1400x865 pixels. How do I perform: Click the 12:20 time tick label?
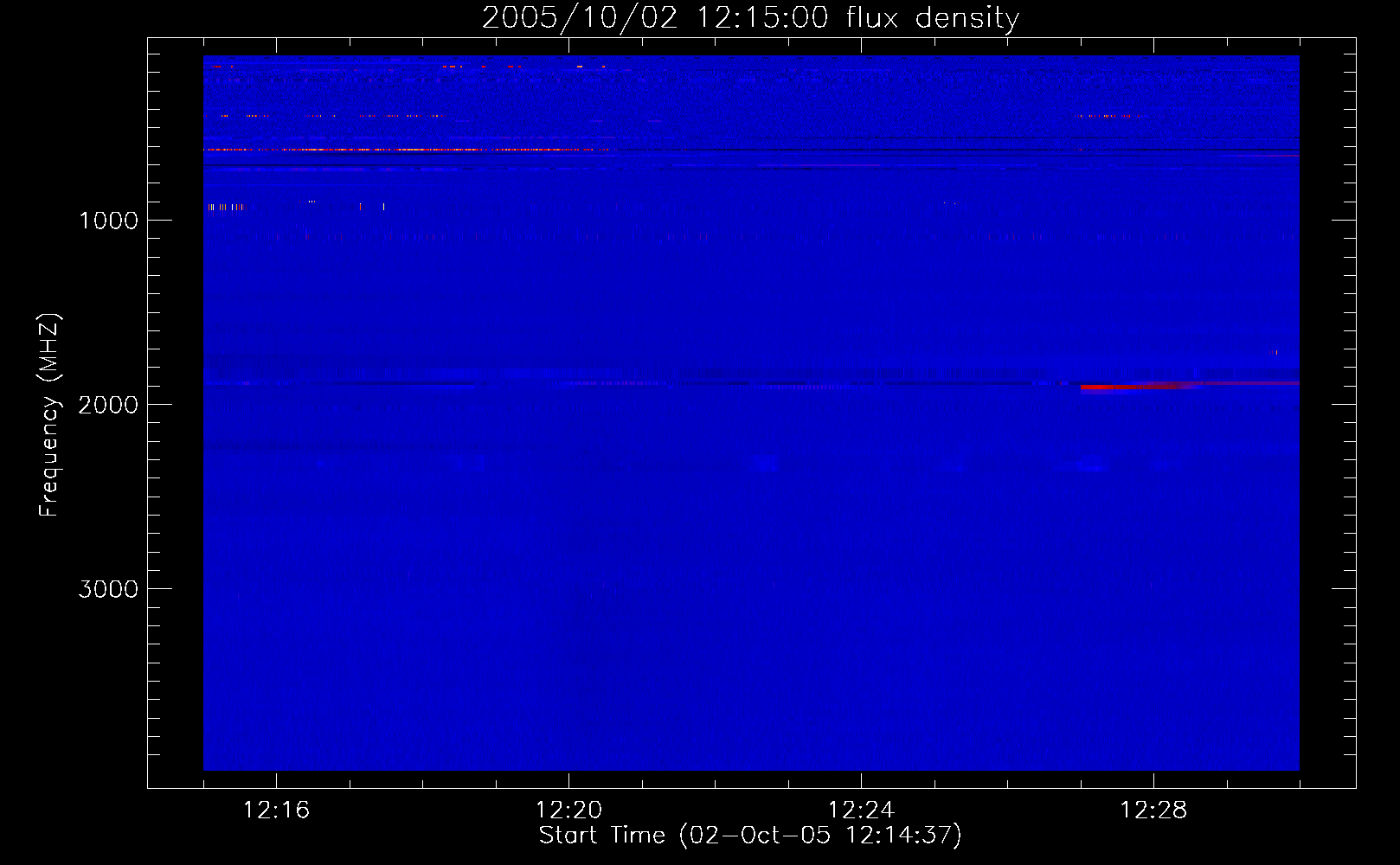pos(568,811)
